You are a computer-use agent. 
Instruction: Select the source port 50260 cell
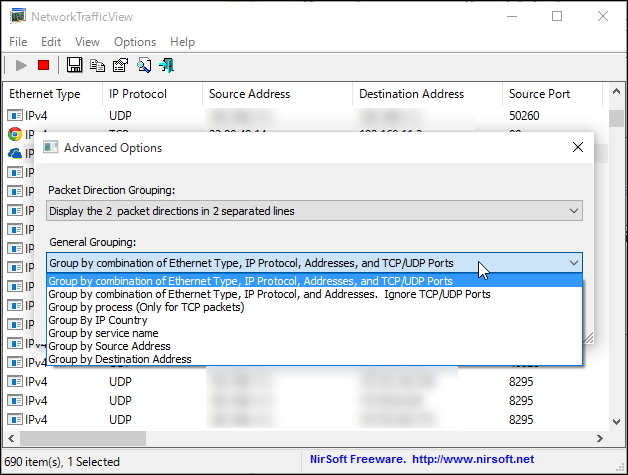[524, 116]
